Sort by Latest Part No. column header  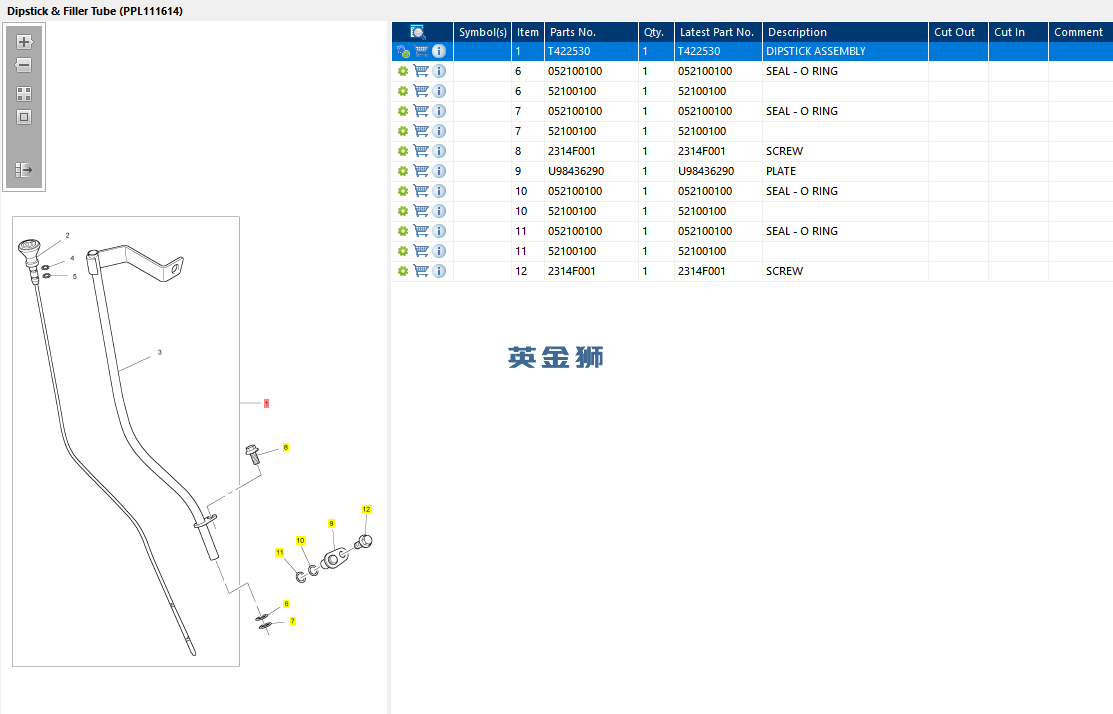(x=718, y=32)
